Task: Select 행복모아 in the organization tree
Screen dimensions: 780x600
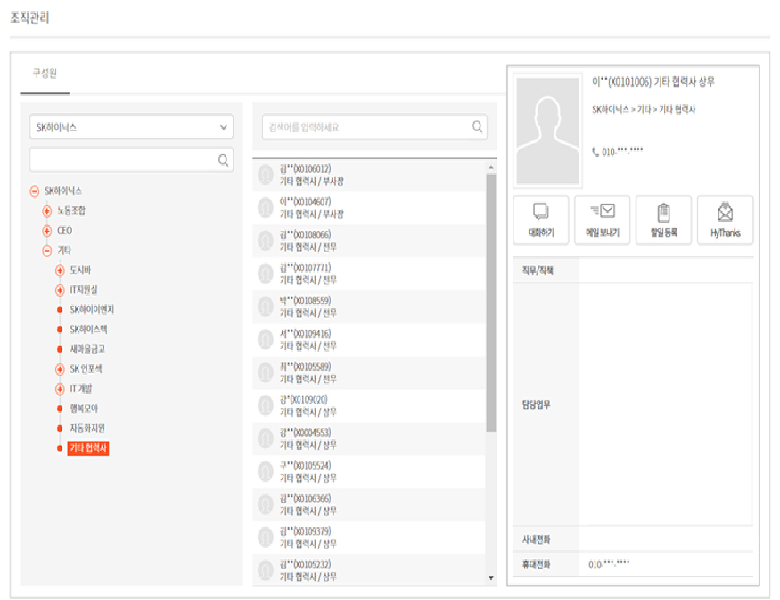Action: click(87, 409)
